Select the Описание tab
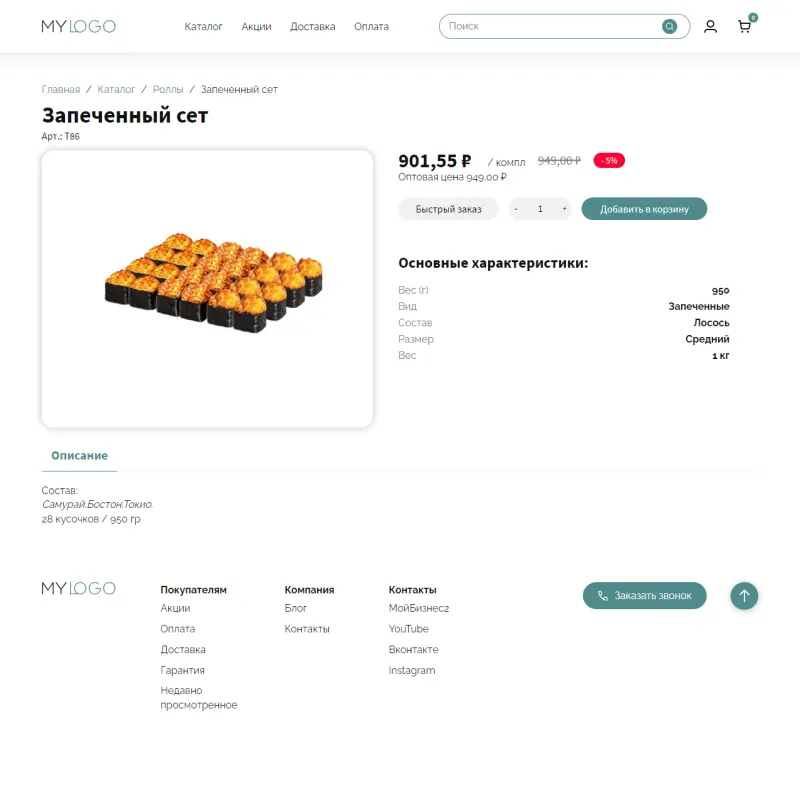The image size is (800, 804). pos(79,456)
